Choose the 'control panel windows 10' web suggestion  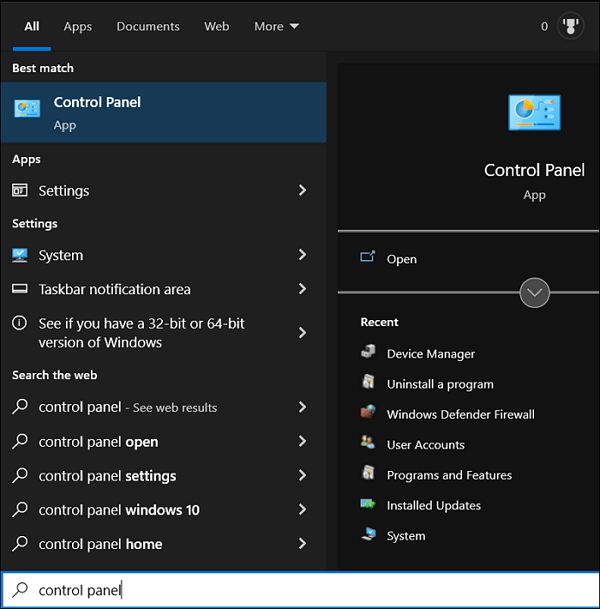(119, 510)
